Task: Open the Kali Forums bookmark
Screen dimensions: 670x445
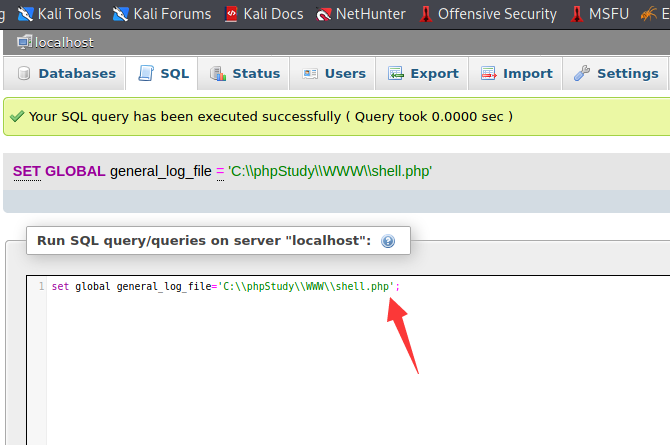Action: pyautogui.click(x=162, y=14)
